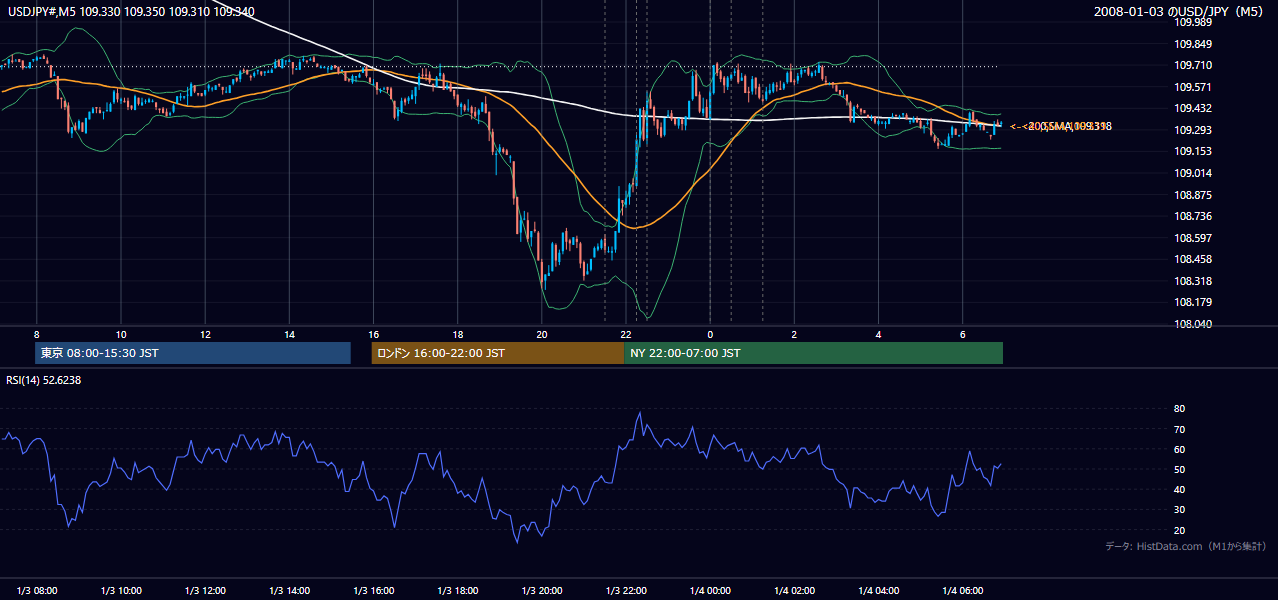Image resolution: width=1278 pixels, height=600 pixels.
Task: Click the 1/3 18:00 bottom time label
Action: pos(457,590)
